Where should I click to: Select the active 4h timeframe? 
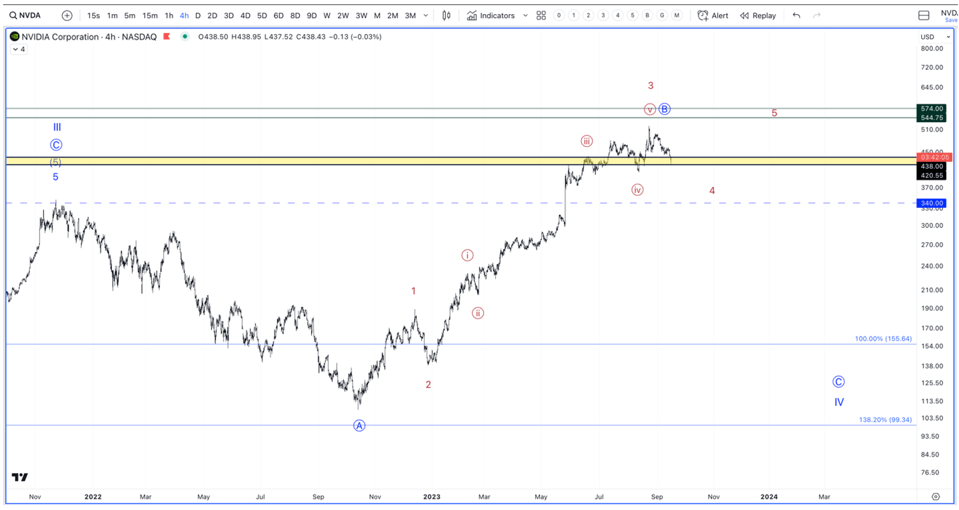pyautogui.click(x=184, y=15)
